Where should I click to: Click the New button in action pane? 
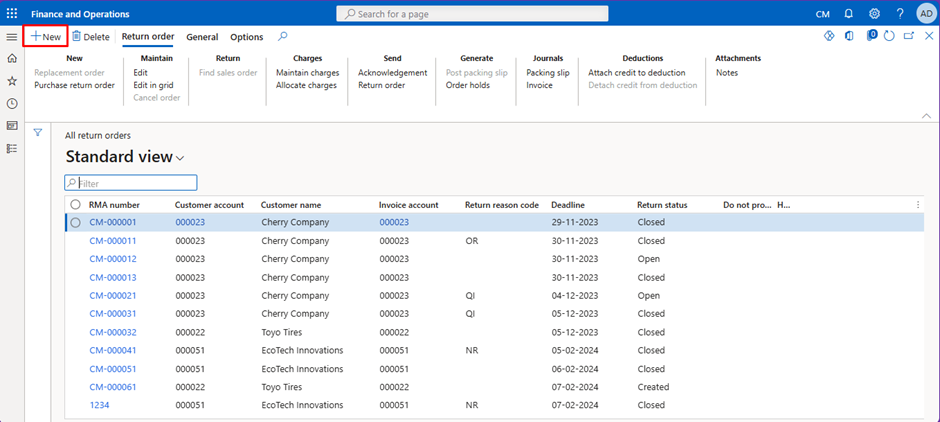point(46,37)
